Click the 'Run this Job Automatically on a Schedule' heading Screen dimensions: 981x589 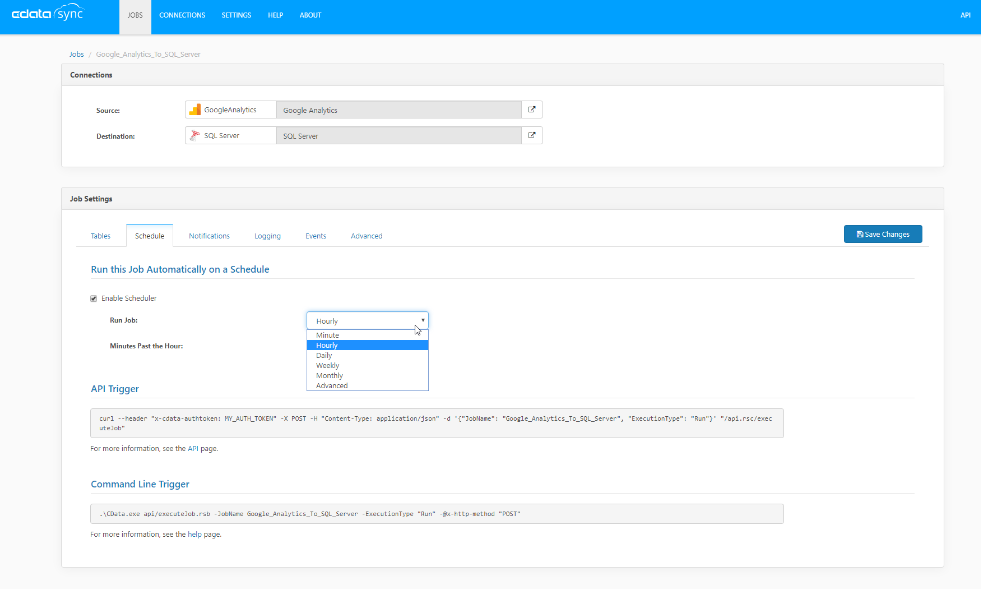click(x=180, y=269)
